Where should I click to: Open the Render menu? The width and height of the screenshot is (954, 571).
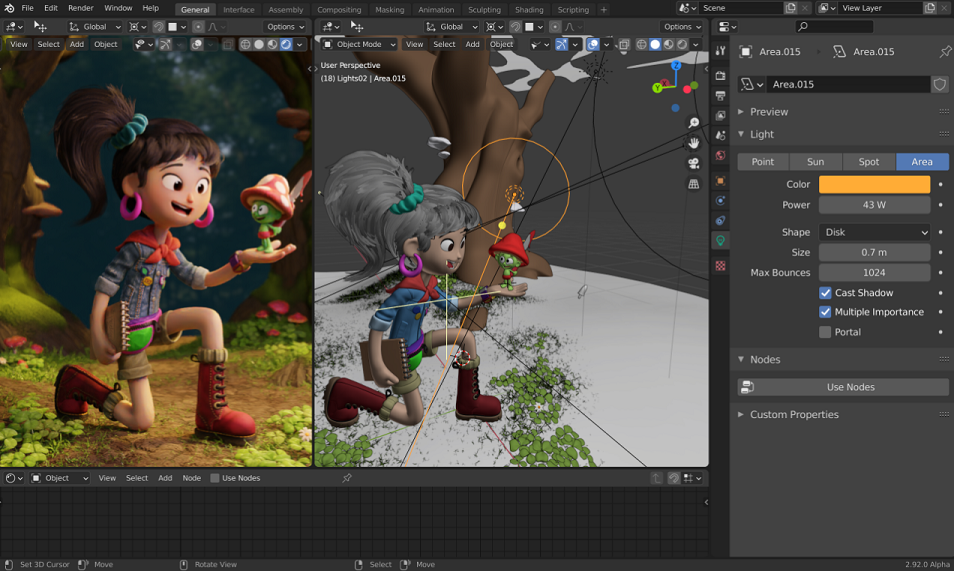(x=81, y=8)
